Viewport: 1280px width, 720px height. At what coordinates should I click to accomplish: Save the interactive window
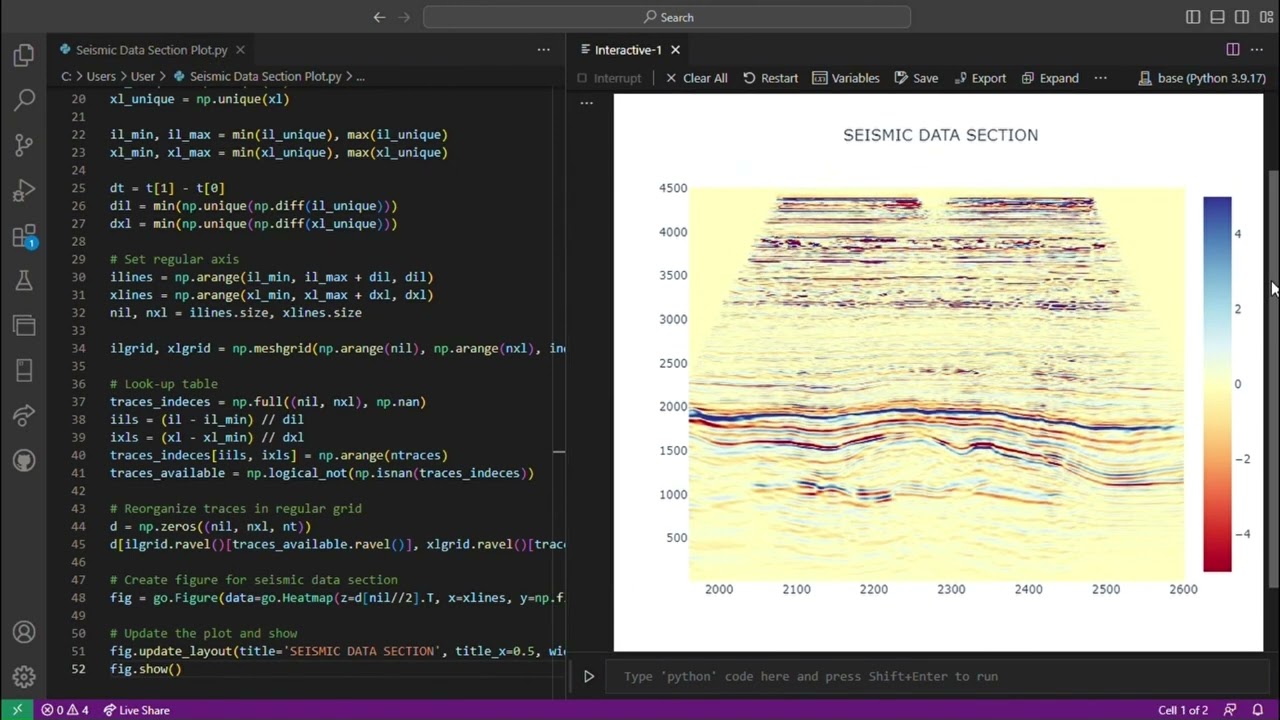(x=916, y=78)
